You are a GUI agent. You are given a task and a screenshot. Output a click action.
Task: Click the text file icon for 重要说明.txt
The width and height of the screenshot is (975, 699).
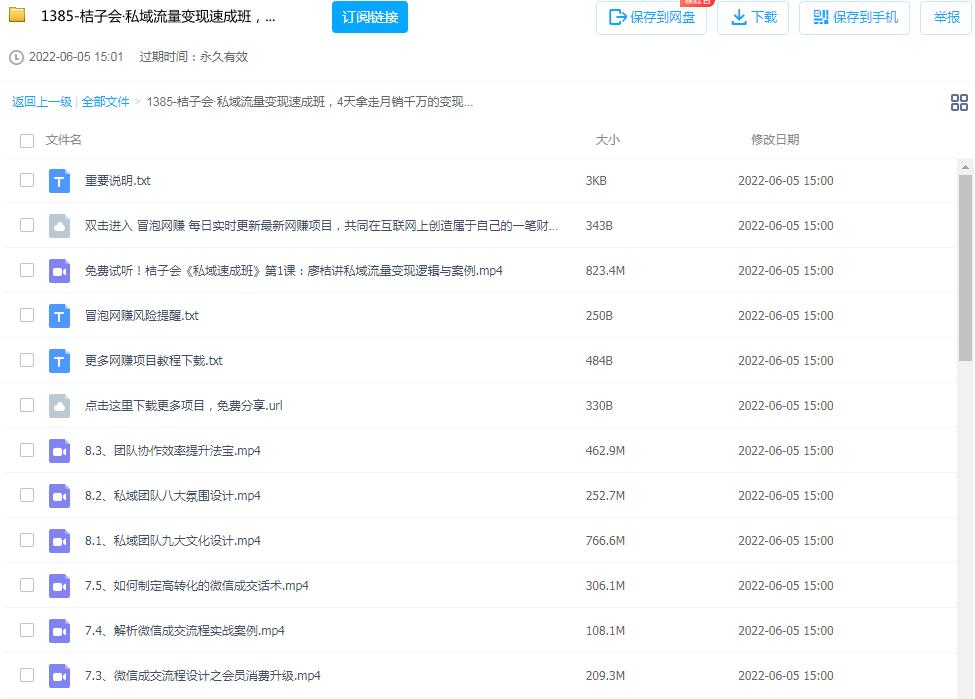coord(59,181)
